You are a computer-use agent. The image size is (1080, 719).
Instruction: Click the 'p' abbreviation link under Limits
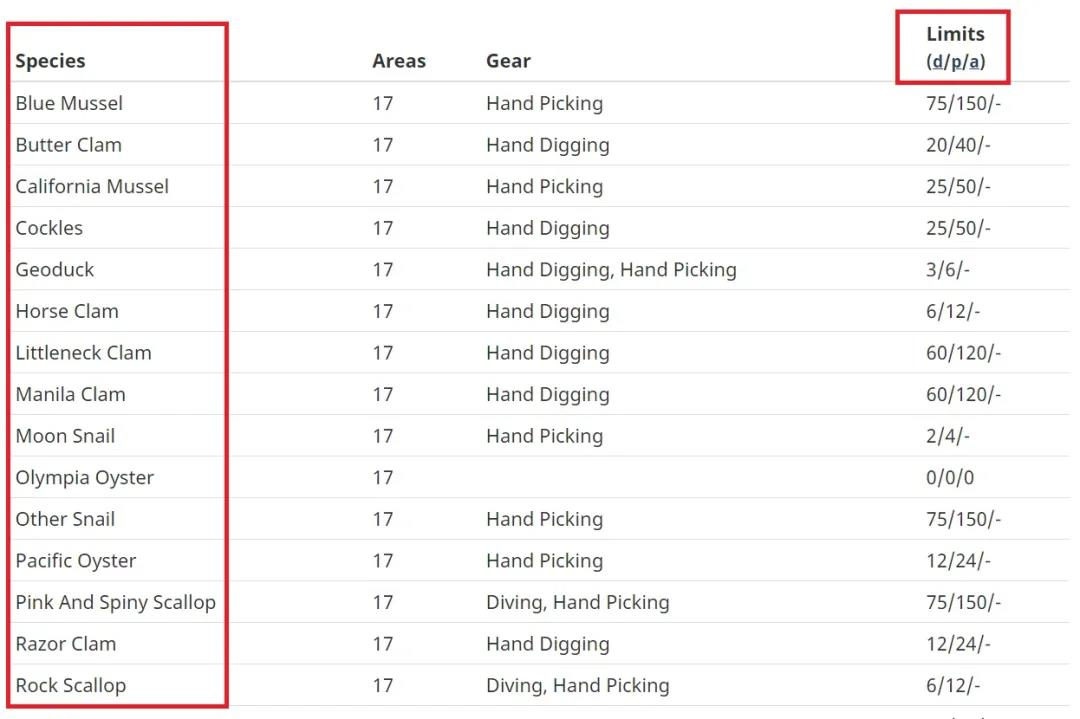956,62
